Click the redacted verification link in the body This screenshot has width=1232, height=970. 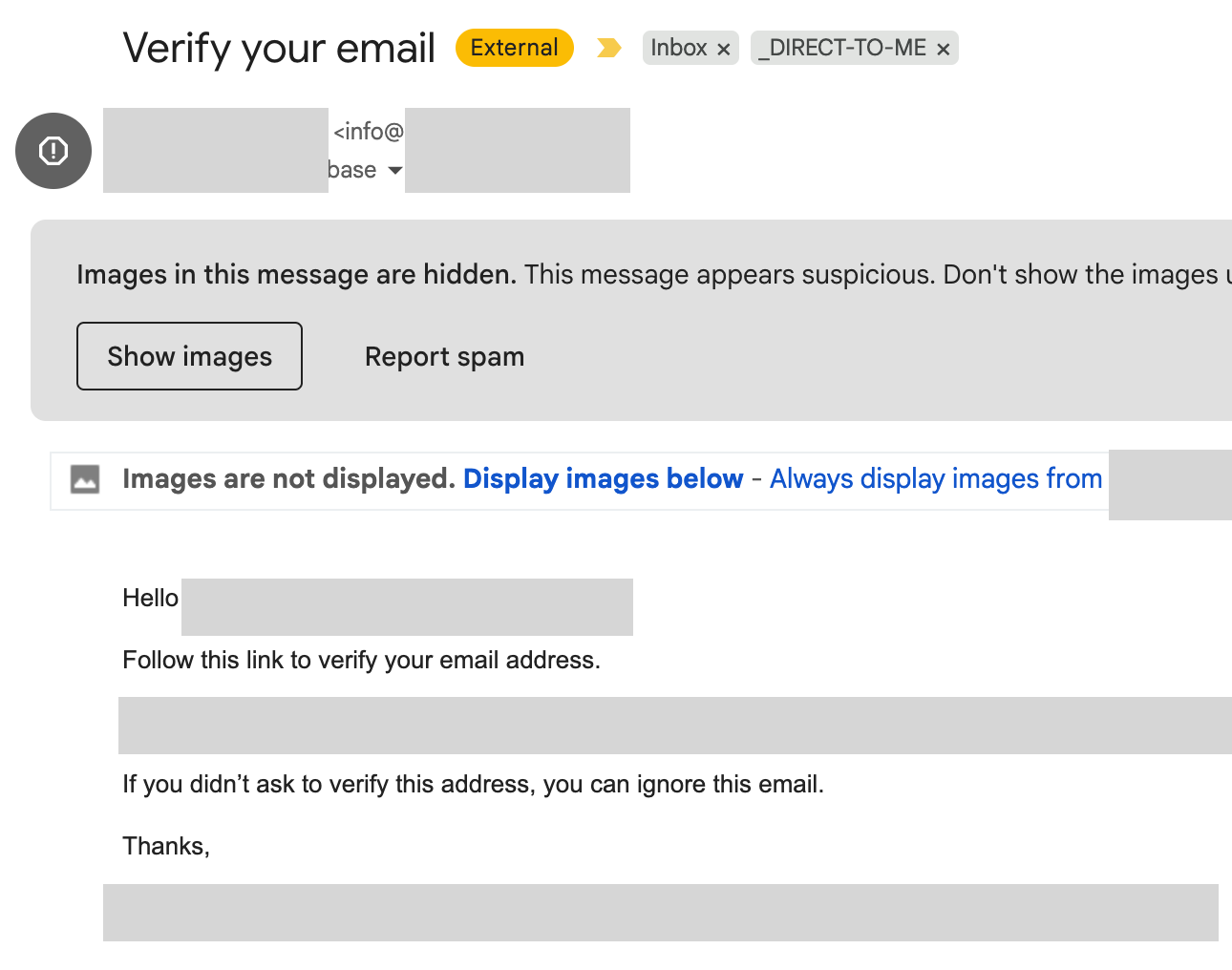coord(669,726)
